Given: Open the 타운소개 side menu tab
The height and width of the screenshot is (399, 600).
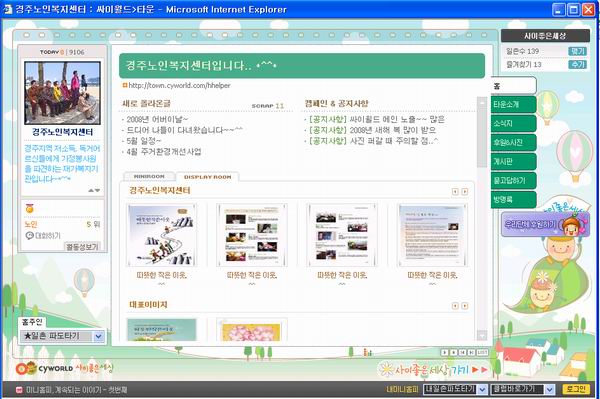Looking at the screenshot, I should [x=514, y=104].
